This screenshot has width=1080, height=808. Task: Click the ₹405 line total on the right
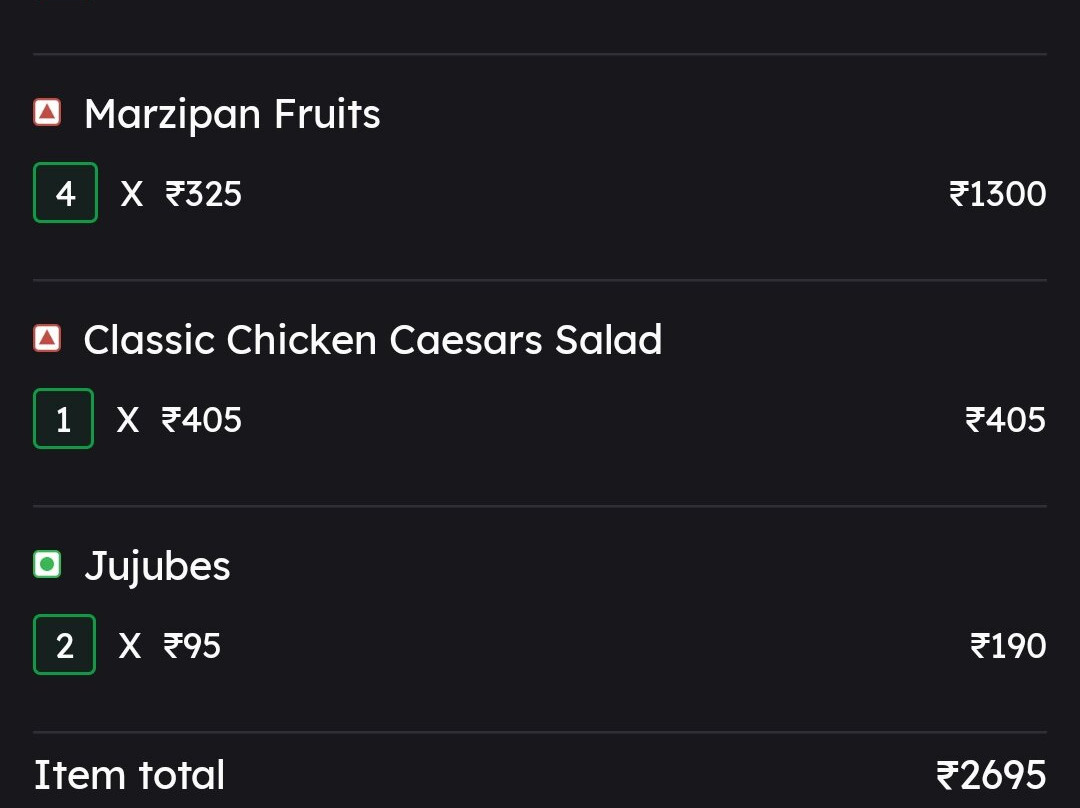(x=1006, y=419)
